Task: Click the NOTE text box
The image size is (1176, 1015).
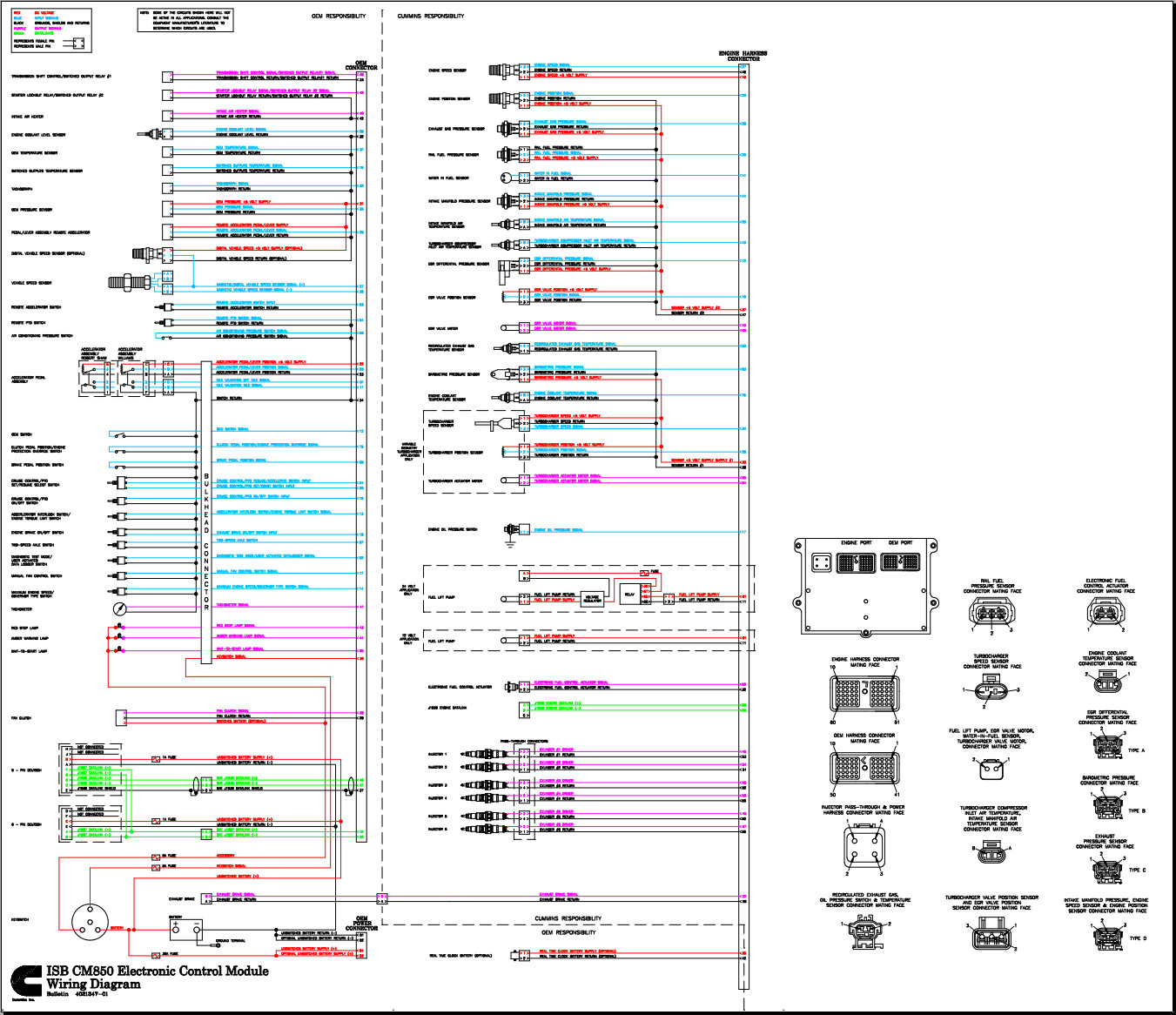Action: click(185, 20)
